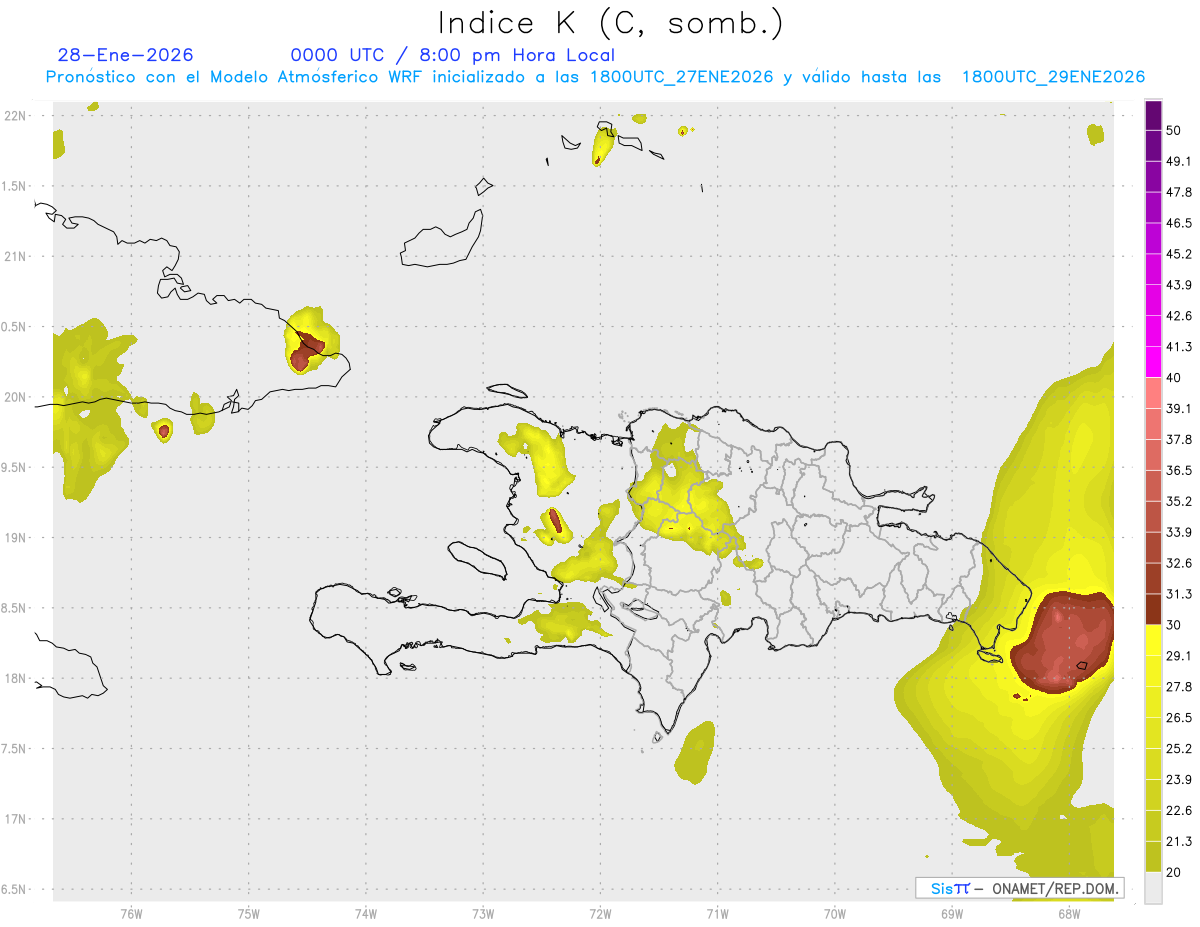The image size is (1200, 927).
Task: Pick the magenta swatch between 40 and 41.3
Action: pyautogui.click(x=1154, y=362)
